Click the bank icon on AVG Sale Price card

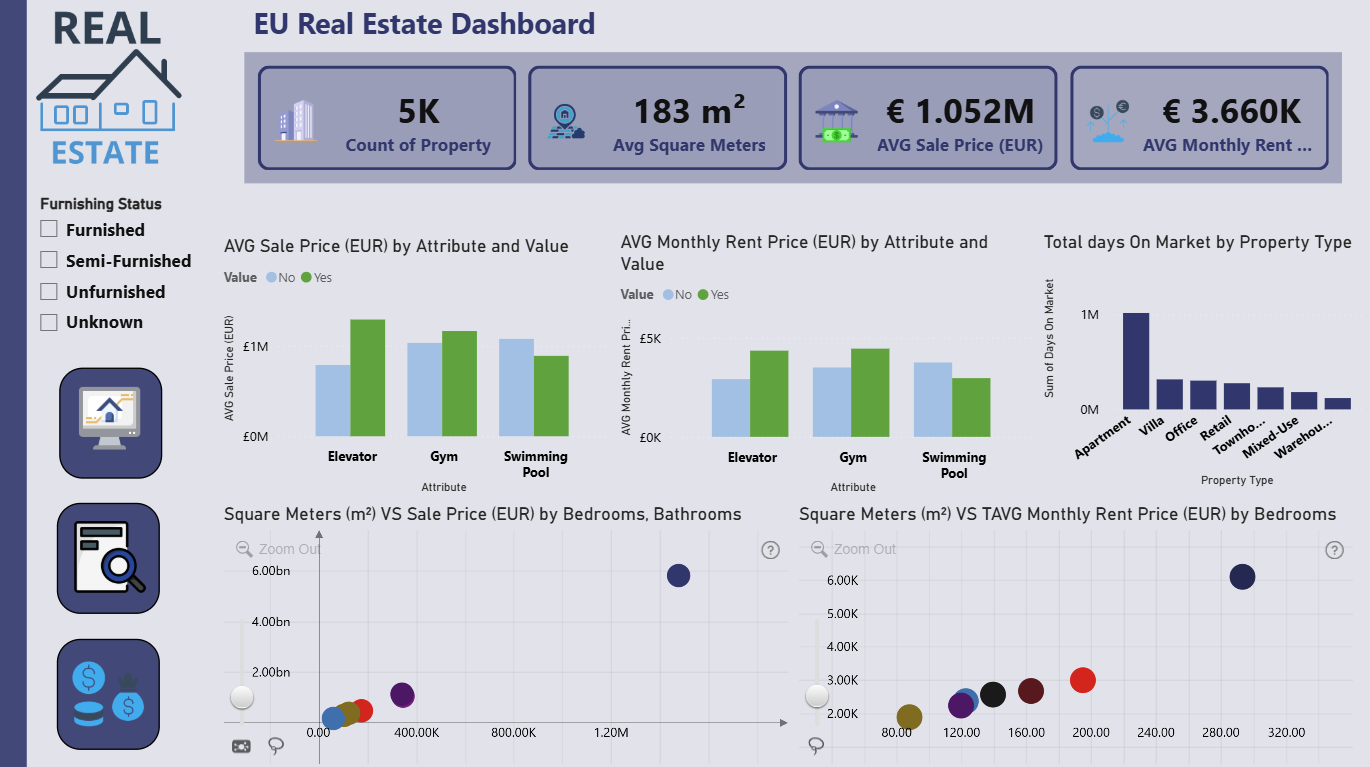point(839,121)
